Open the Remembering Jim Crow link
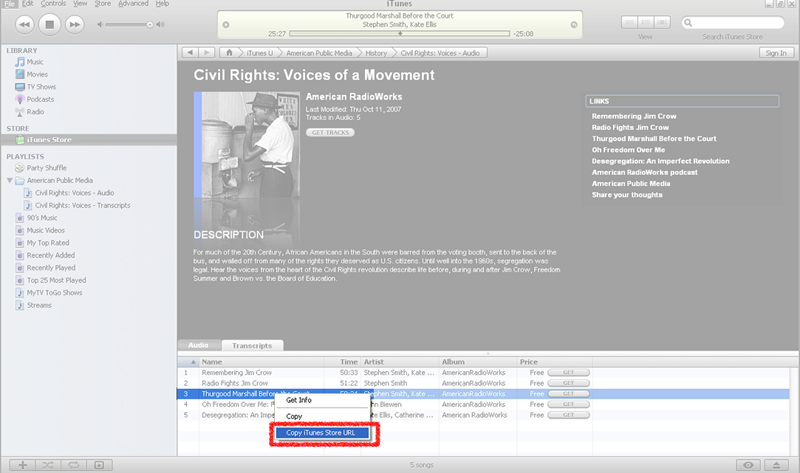 click(634, 116)
